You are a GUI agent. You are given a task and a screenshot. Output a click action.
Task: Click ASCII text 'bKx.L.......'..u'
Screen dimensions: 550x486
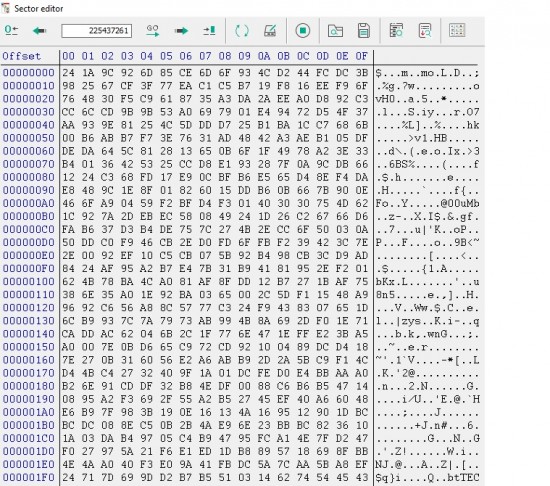click(x=427, y=282)
